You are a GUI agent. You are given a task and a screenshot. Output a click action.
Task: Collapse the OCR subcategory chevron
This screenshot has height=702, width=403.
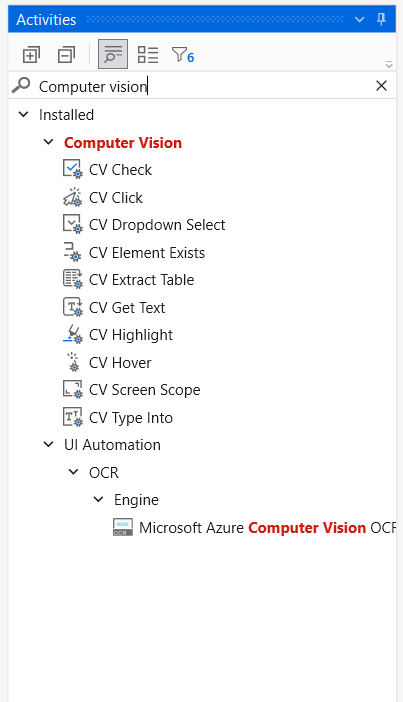tap(73, 472)
